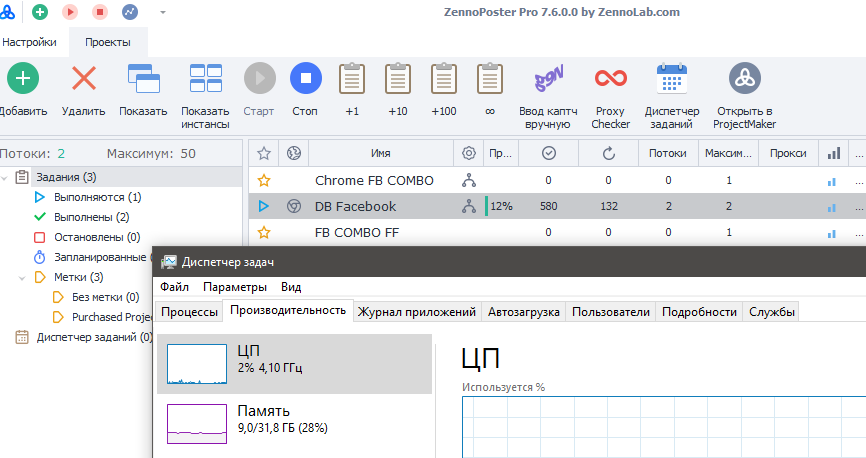Image resolution: width=866 pixels, height=458 pixels.
Task: Open Proxy Checker tool
Action: [610, 78]
